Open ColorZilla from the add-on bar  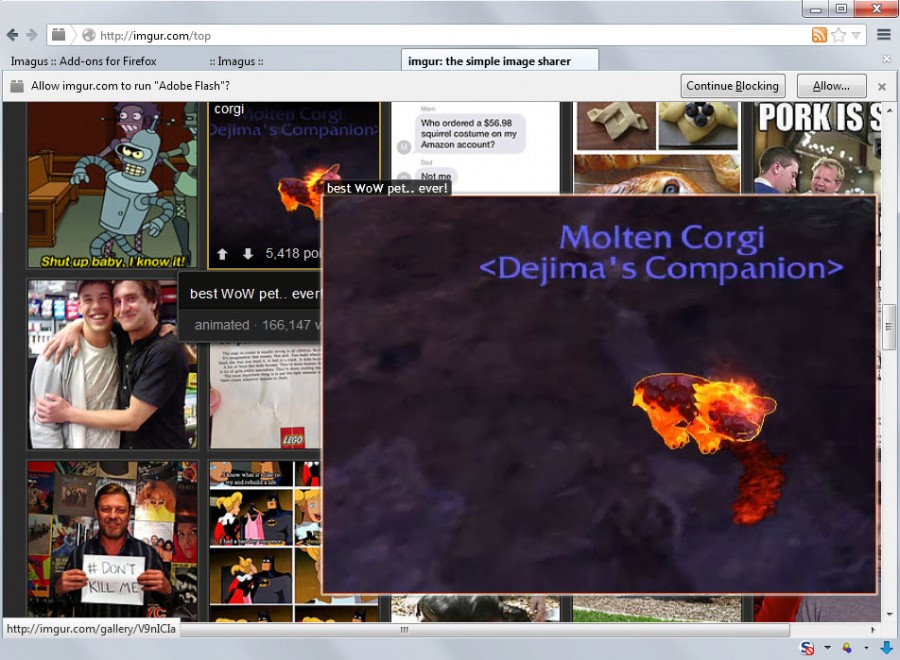(x=846, y=648)
